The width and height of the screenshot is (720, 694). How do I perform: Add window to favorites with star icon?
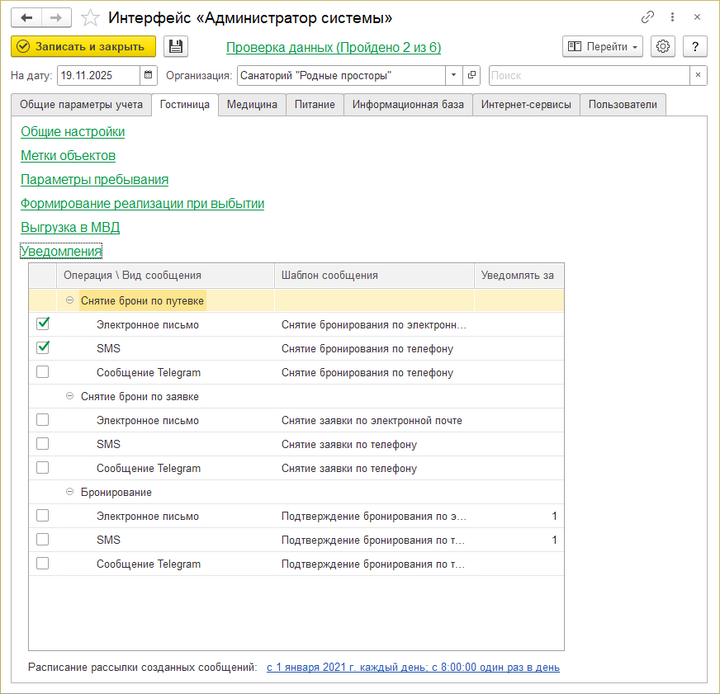pos(90,18)
